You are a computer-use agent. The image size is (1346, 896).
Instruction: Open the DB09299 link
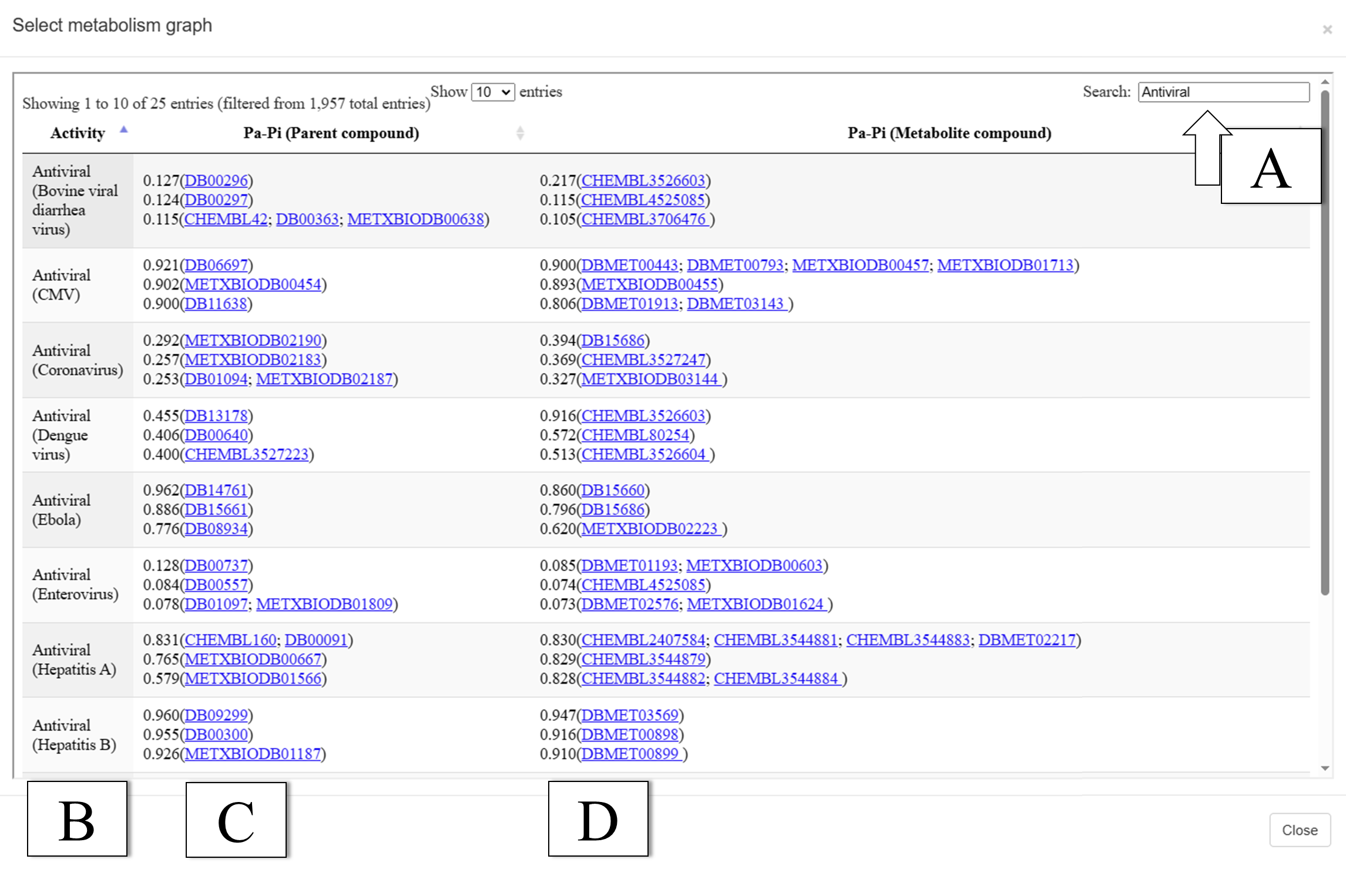pyautogui.click(x=216, y=715)
